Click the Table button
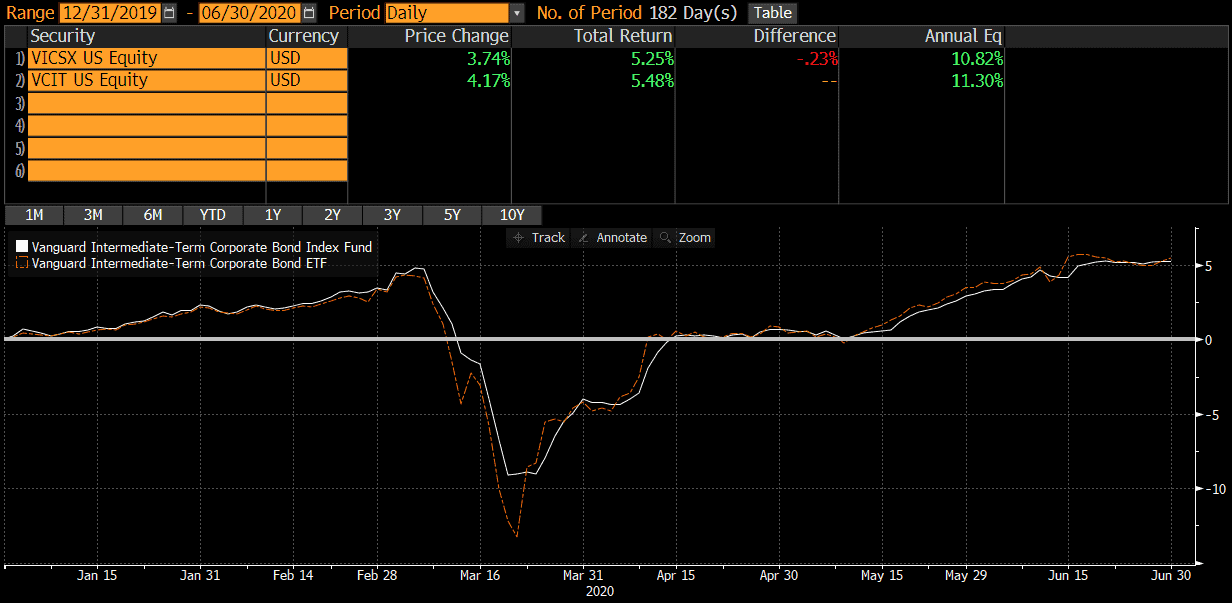Viewport: 1232px width, 603px height. pyautogui.click(x=772, y=13)
